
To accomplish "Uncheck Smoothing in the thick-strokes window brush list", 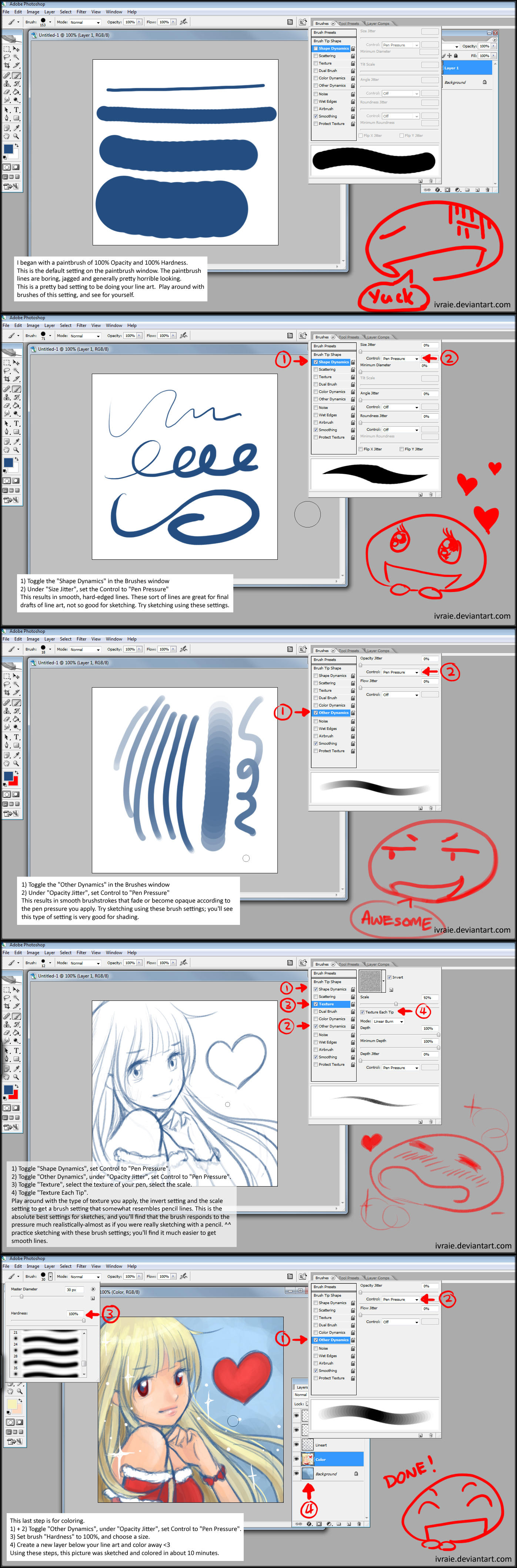I will coord(316,116).
